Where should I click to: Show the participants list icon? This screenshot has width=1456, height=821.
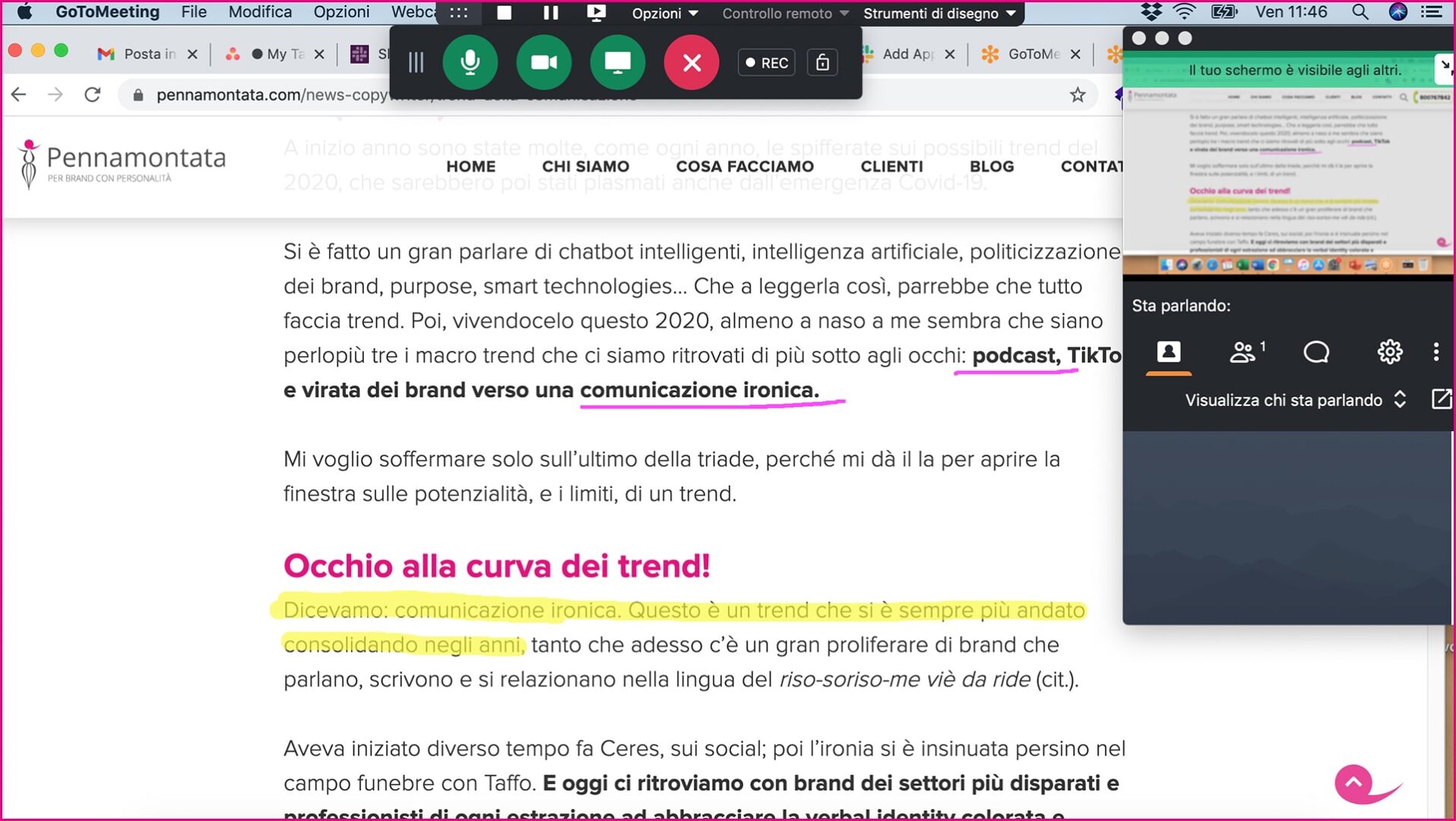1244,351
